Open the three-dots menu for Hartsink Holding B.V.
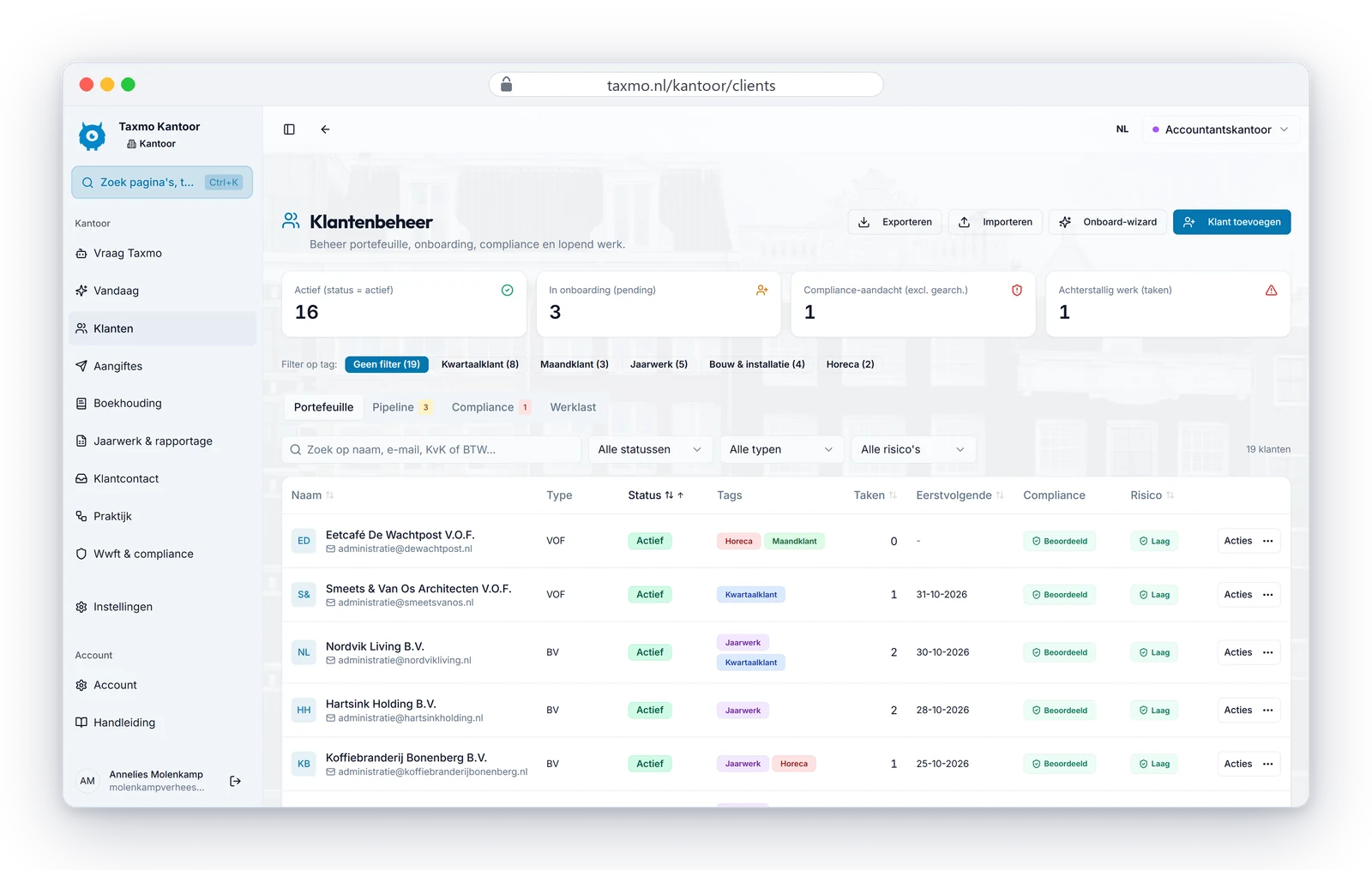The height and width of the screenshot is (870, 1372). pyautogui.click(x=1267, y=711)
